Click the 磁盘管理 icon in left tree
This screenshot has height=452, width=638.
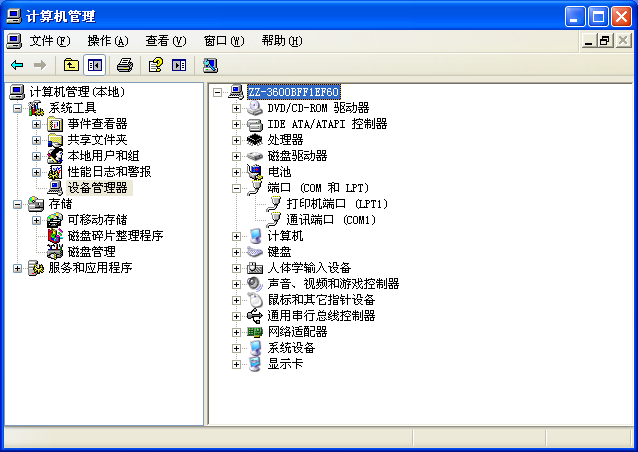click(x=55, y=252)
